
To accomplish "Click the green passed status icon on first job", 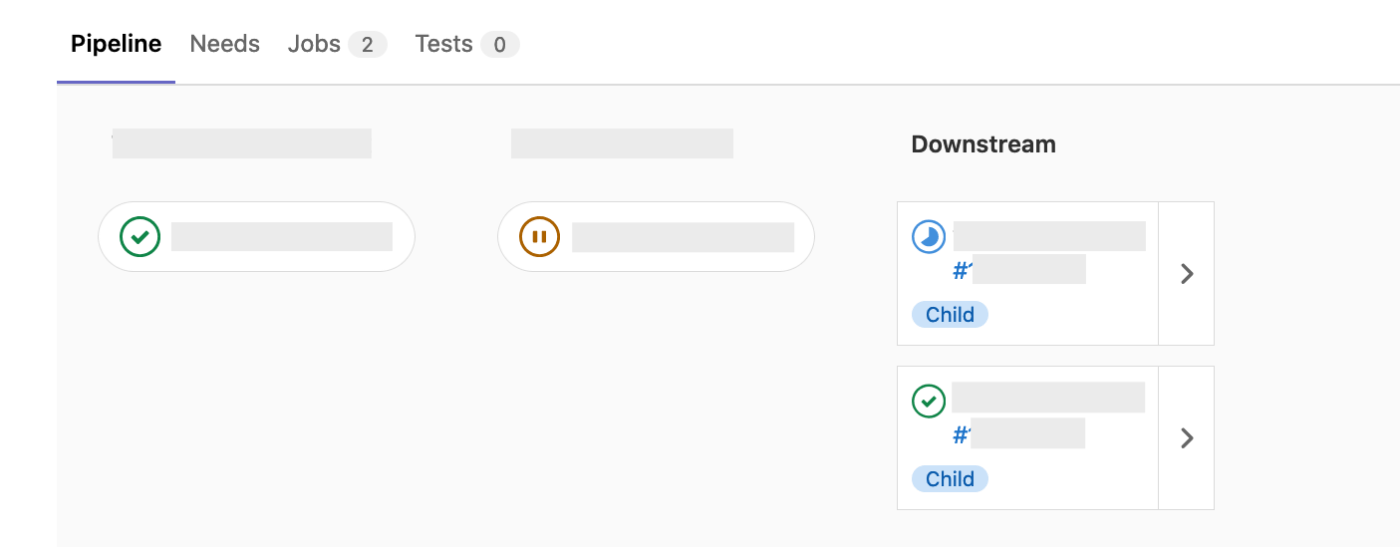I will (x=140, y=237).
